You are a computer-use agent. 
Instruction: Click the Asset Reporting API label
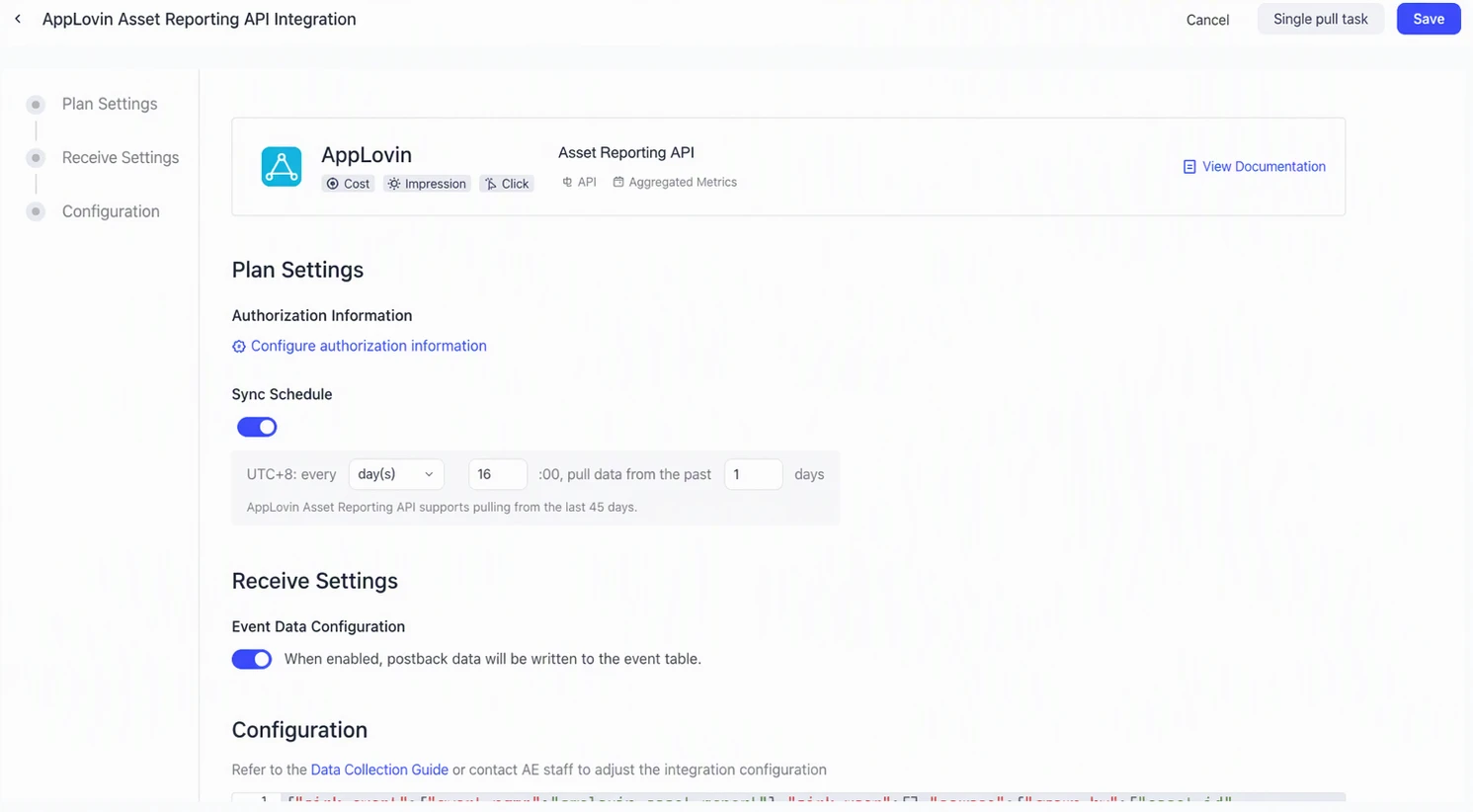[626, 152]
